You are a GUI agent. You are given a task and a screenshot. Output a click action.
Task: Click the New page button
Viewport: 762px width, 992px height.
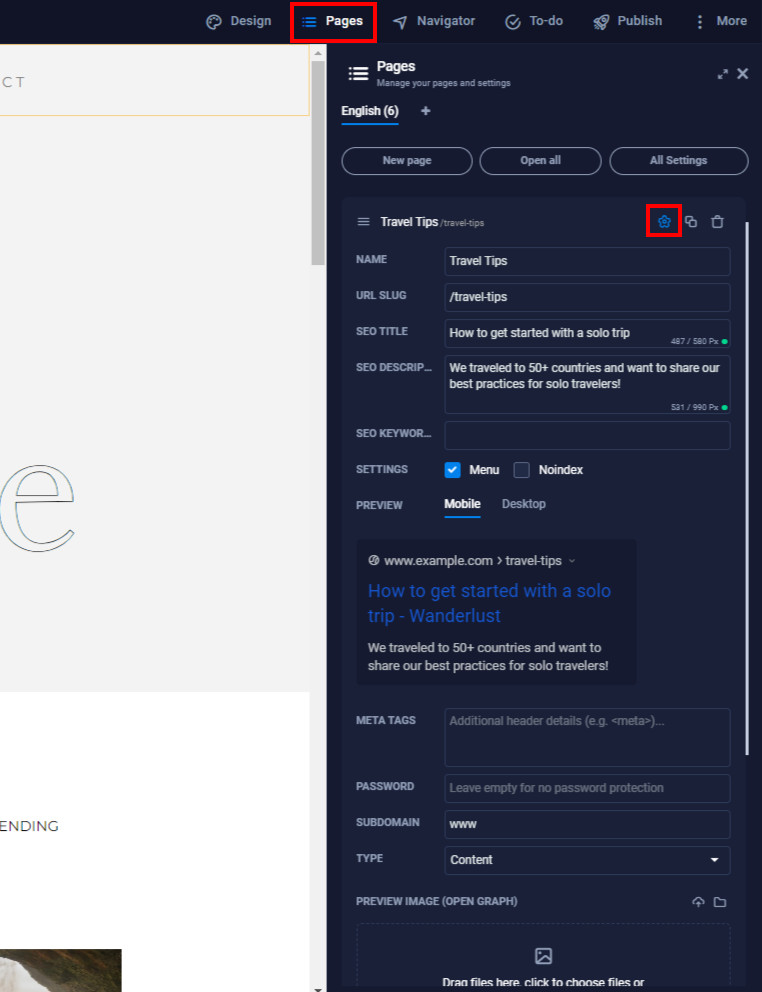(x=406, y=161)
